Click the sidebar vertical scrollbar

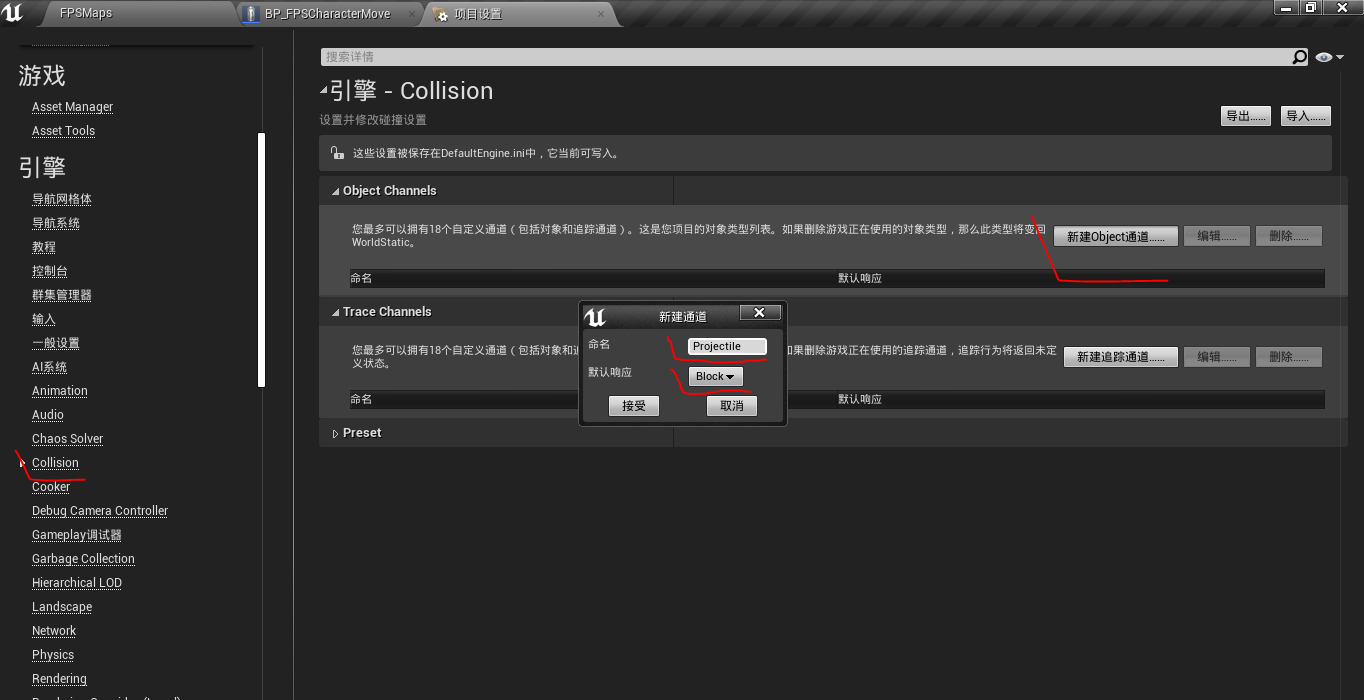pyautogui.click(x=261, y=260)
